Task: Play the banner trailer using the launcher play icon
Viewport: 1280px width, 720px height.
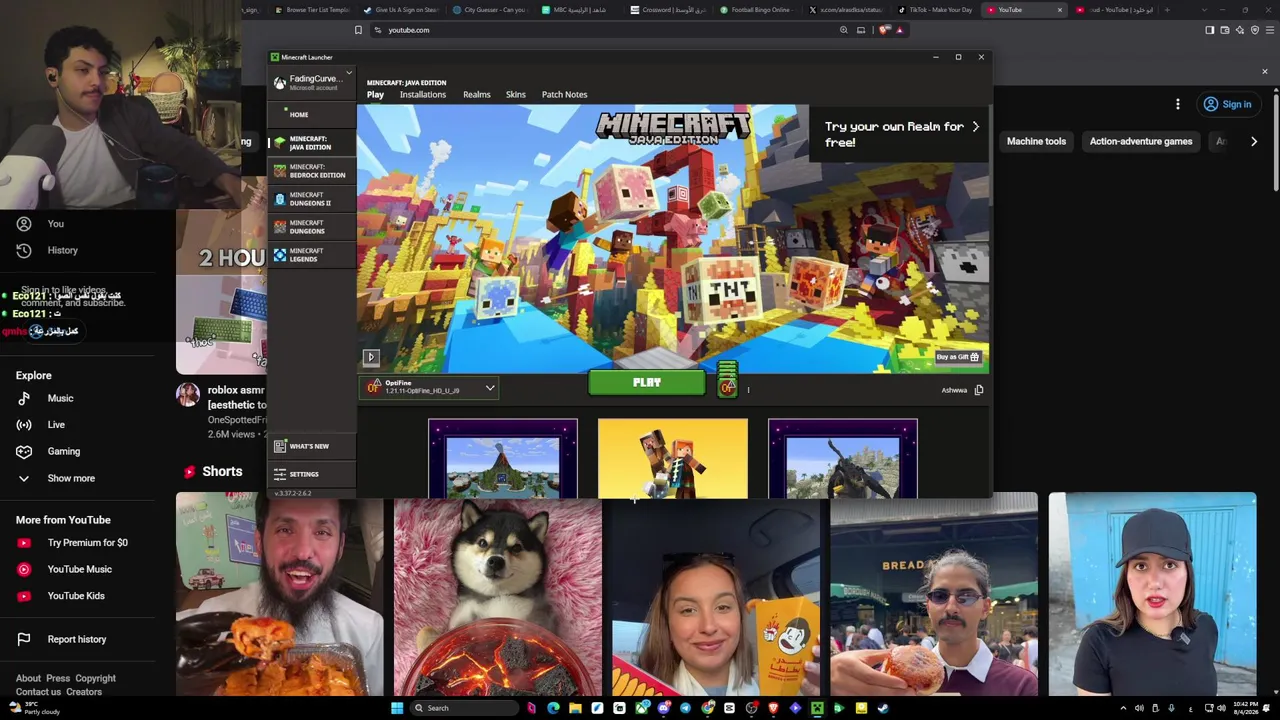Action: pos(371,357)
